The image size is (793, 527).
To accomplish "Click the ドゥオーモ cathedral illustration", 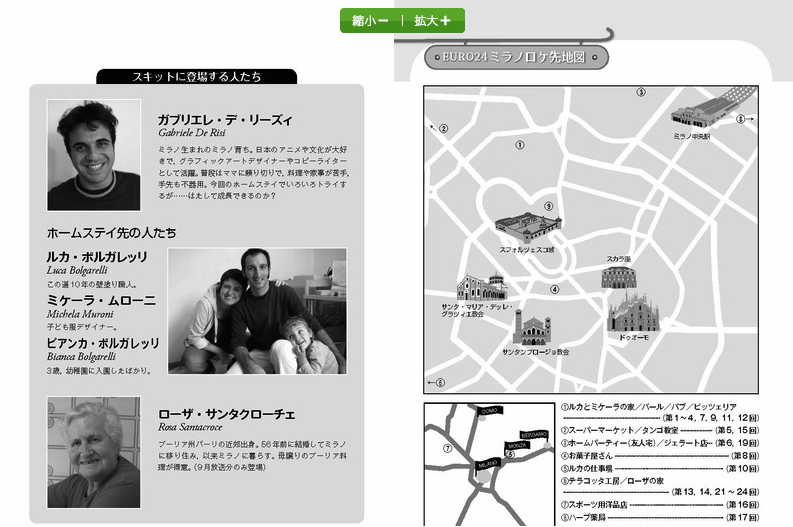I will point(633,314).
